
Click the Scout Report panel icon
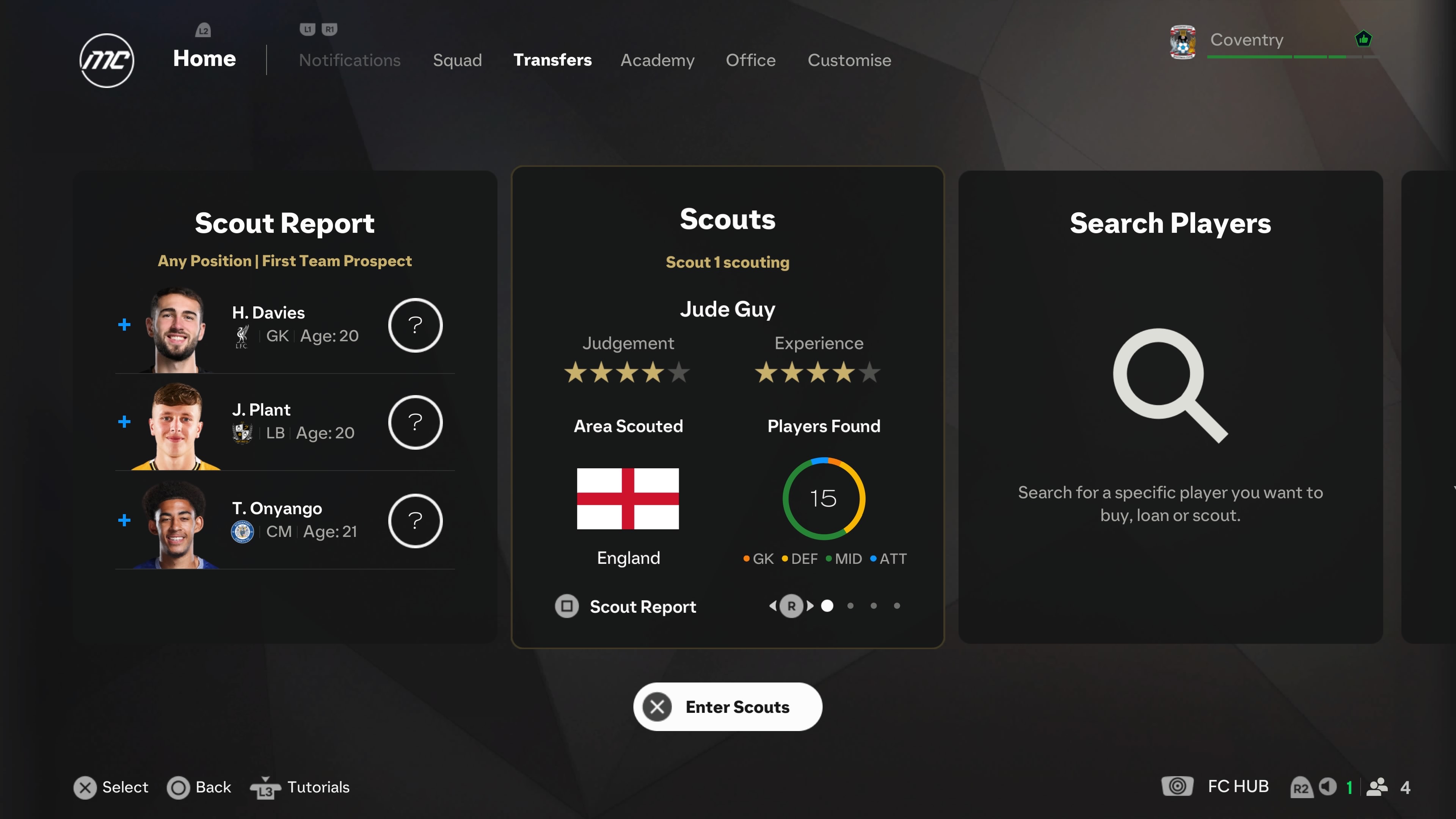567,606
